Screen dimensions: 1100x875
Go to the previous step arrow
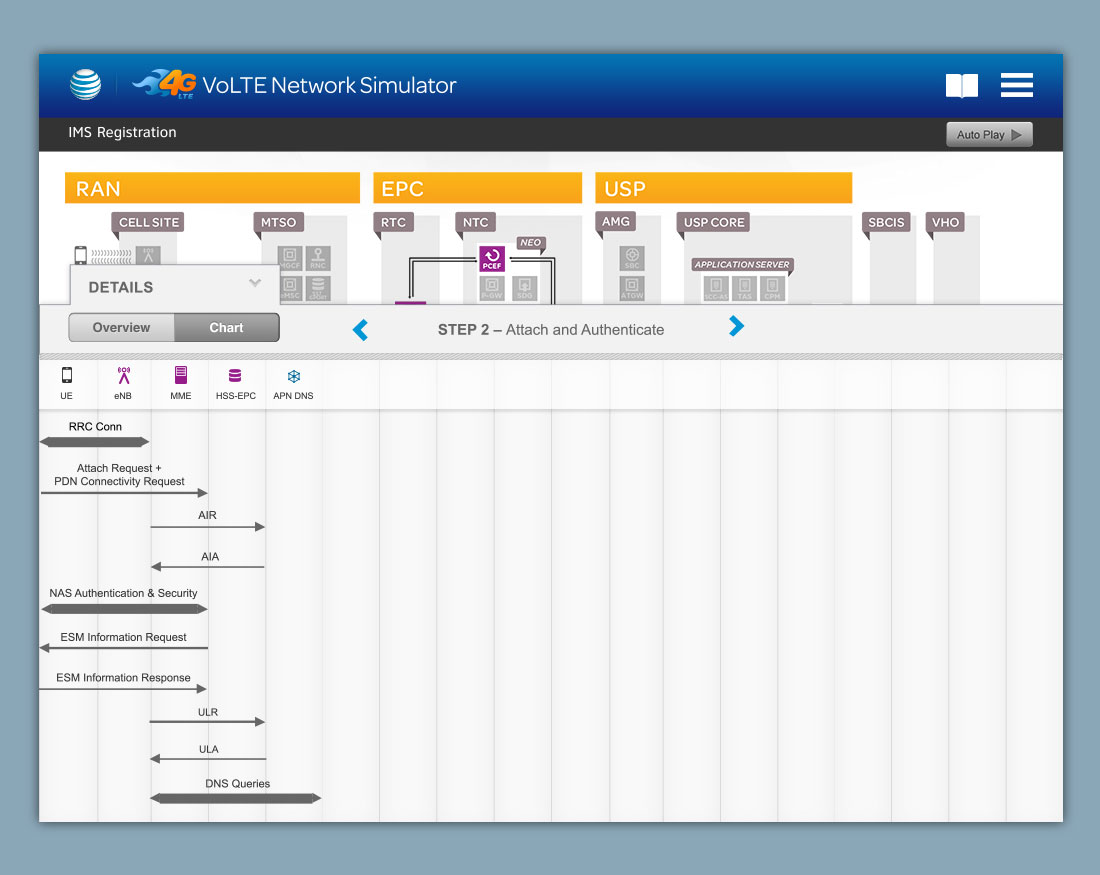pos(361,329)
